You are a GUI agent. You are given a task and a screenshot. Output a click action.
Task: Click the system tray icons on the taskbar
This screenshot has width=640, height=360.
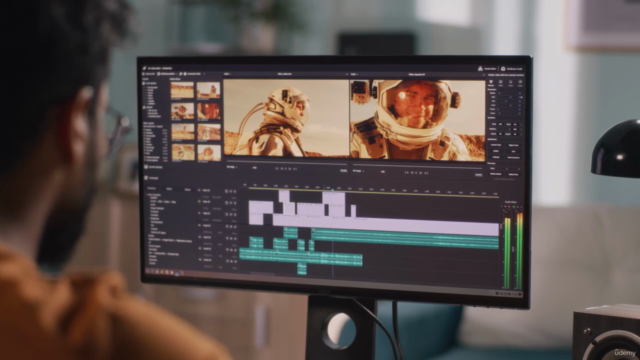pyautogui.click(x=509, y=293)
